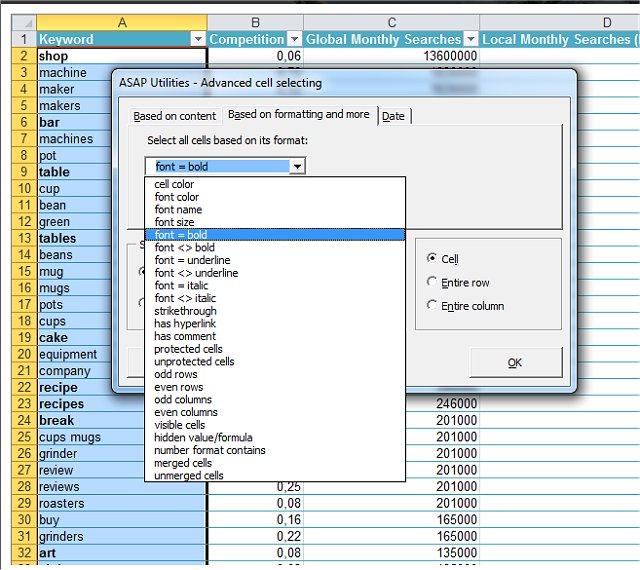Open the Date tab

point(394,116)
